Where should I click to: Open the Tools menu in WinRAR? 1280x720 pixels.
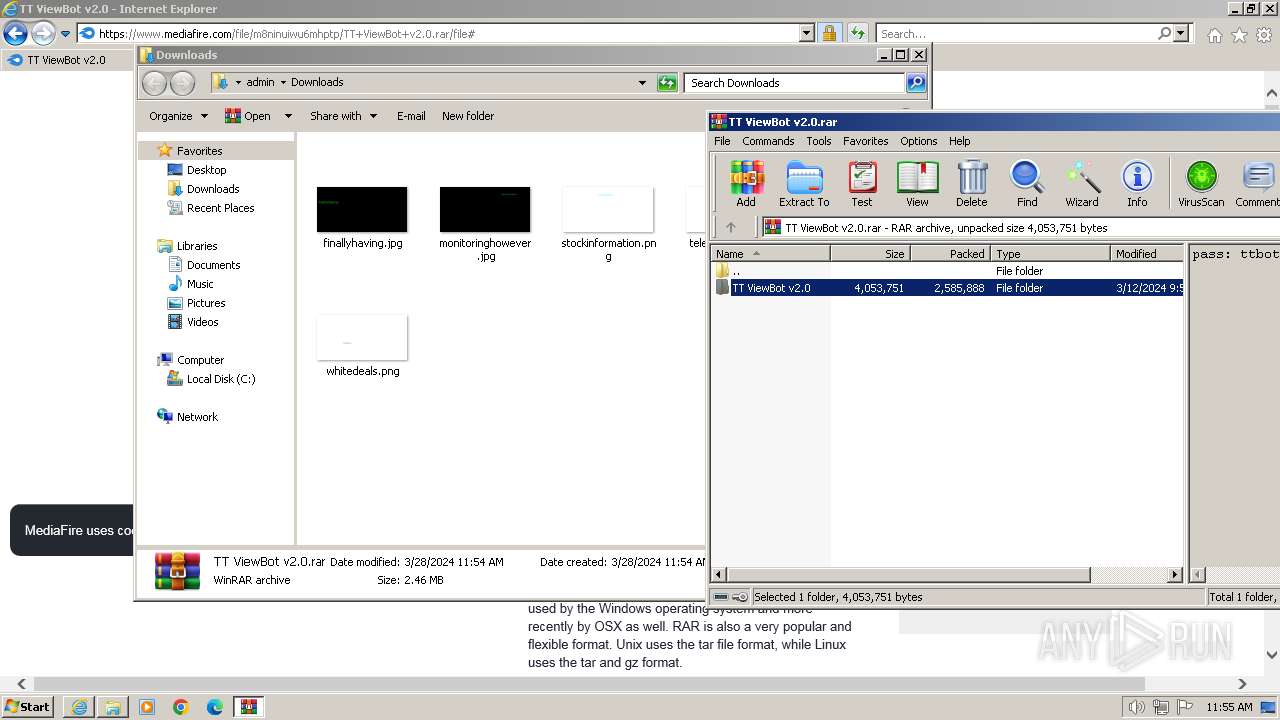click(819, 141)
